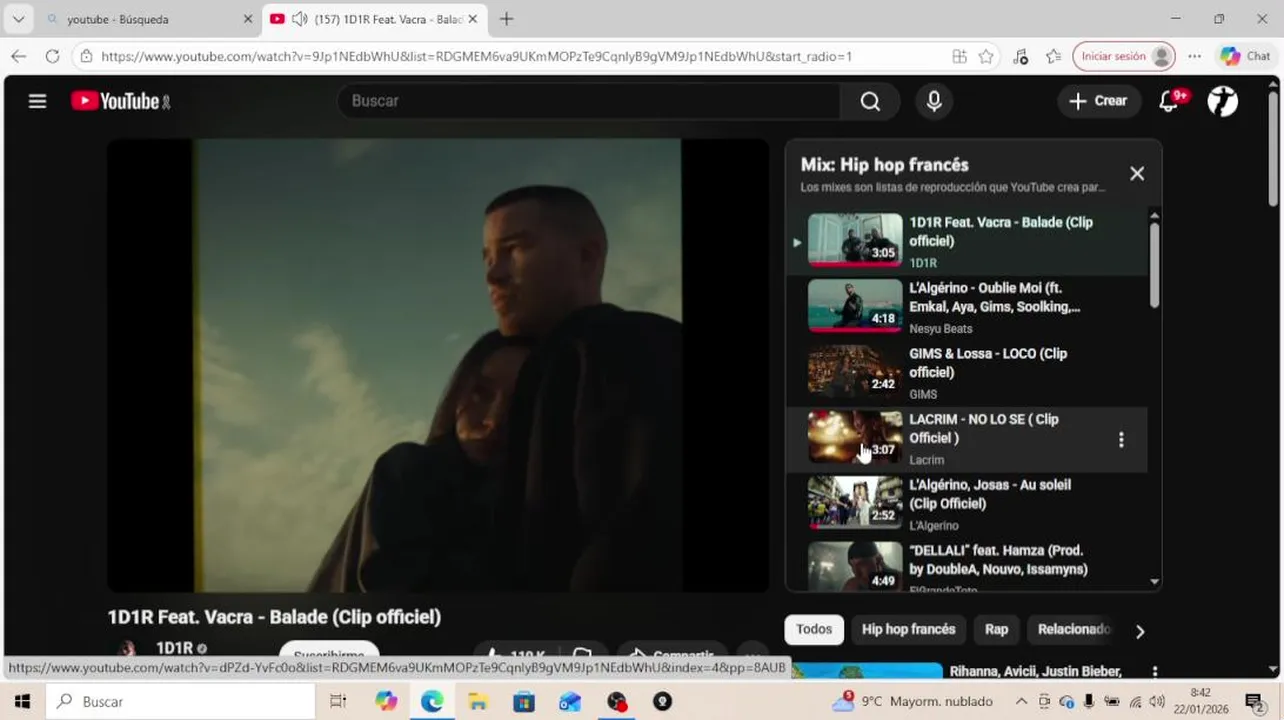1284x720 pixels.
Task: Open the volume control in system tray
Action: click(x=1156, y=702)
